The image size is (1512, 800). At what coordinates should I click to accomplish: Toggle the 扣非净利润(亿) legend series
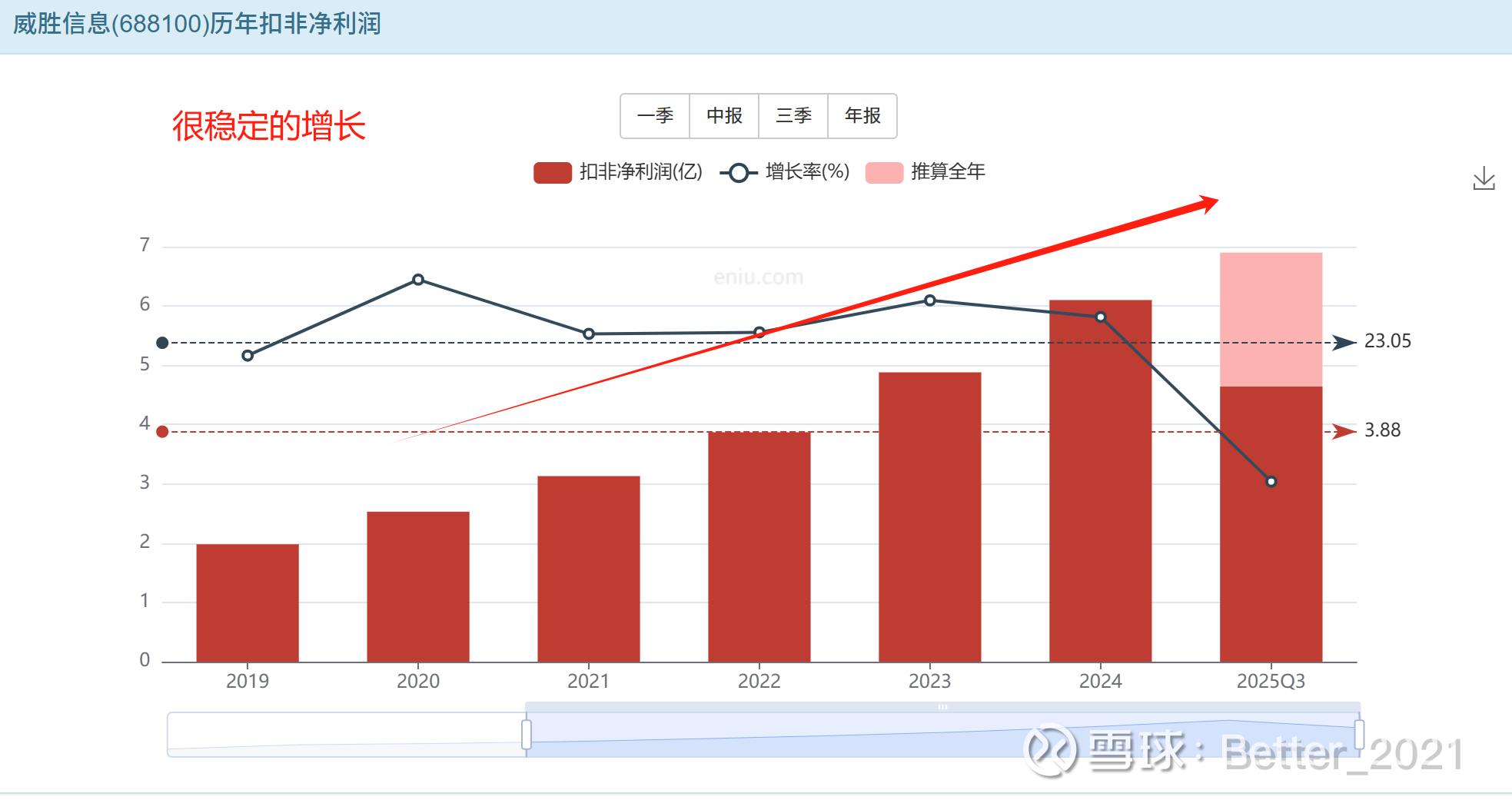618,172
